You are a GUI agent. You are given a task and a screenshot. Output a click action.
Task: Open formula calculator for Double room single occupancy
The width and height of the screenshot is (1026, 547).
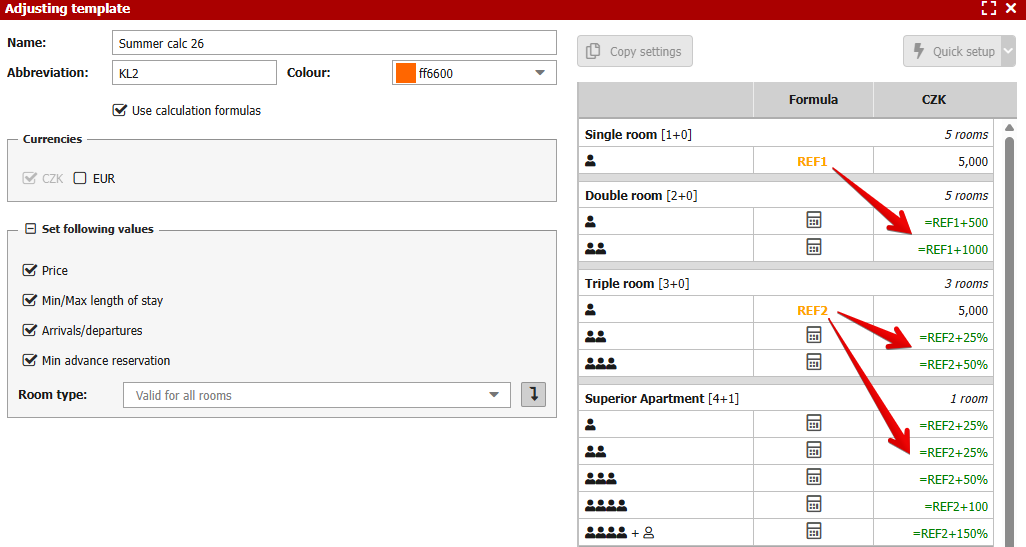tap(813, 221)
